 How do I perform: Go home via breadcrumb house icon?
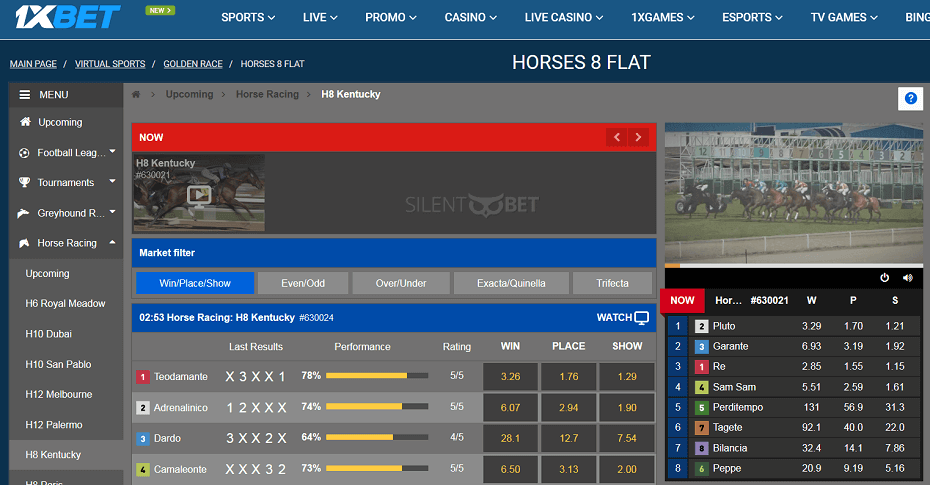pos(136,94)
